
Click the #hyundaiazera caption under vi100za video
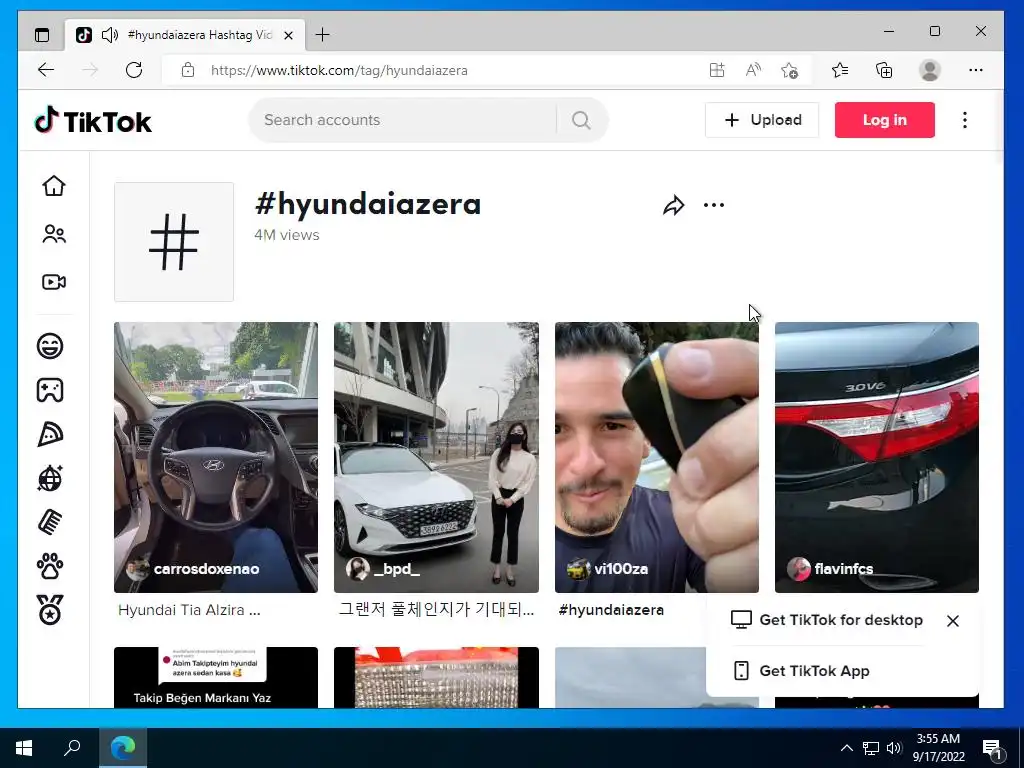(611, 610)
